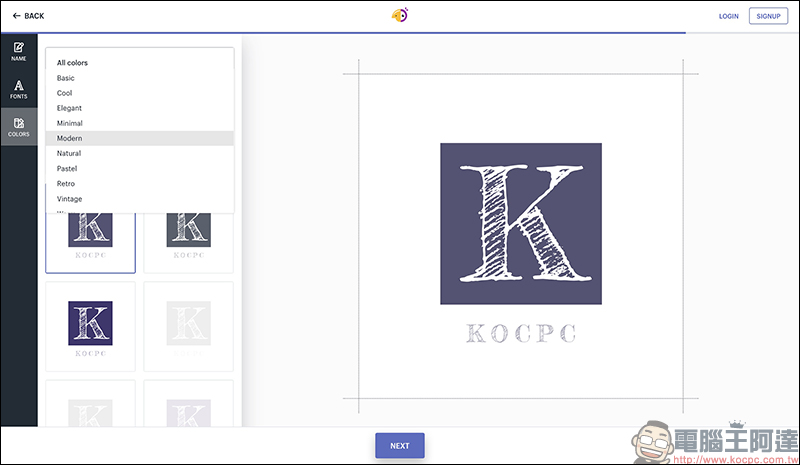Proceed with the NEXT button
This screenshot has height=465, width=800.
400,446
